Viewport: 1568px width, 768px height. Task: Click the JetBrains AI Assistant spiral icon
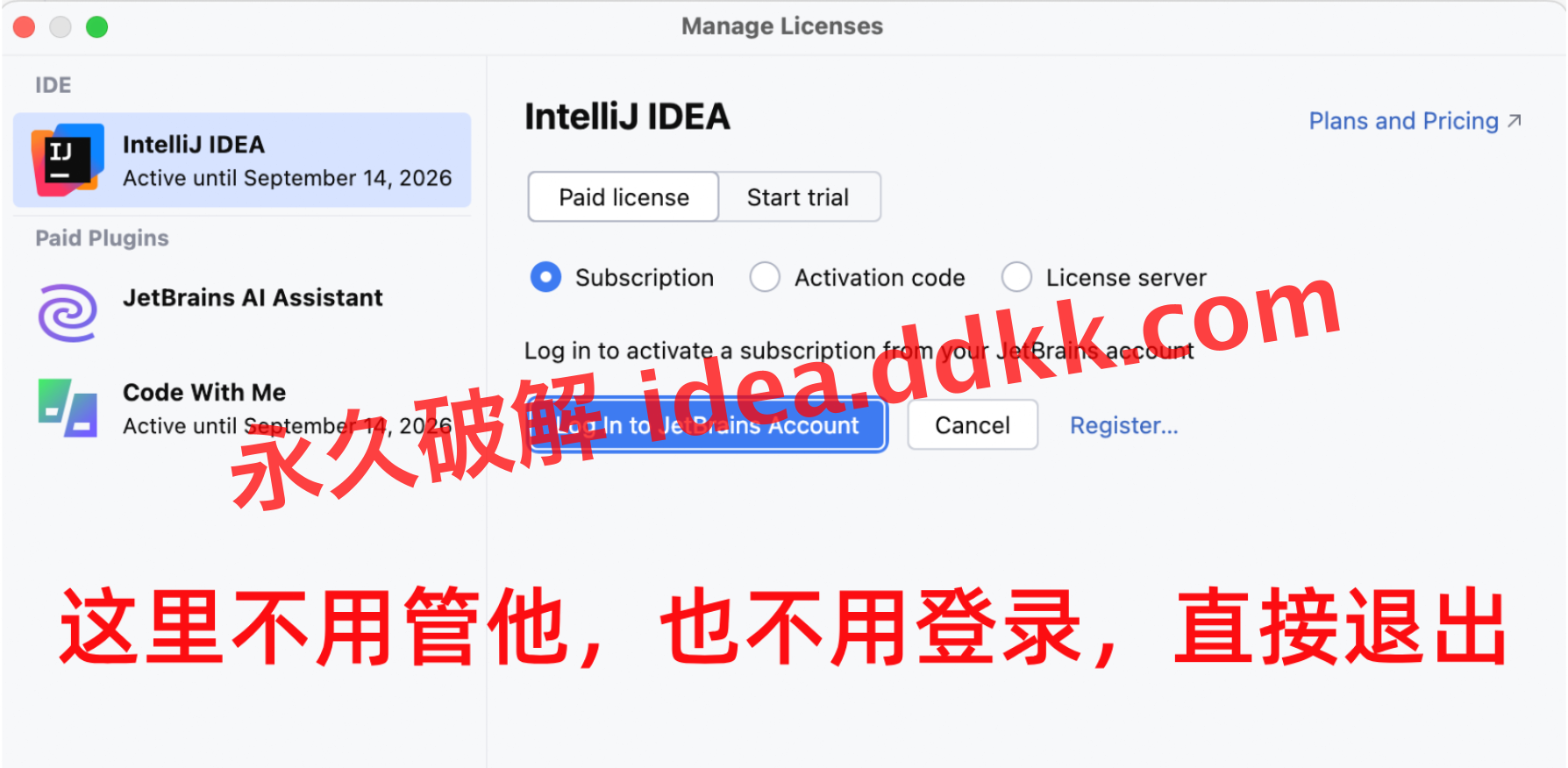(68, 312)
